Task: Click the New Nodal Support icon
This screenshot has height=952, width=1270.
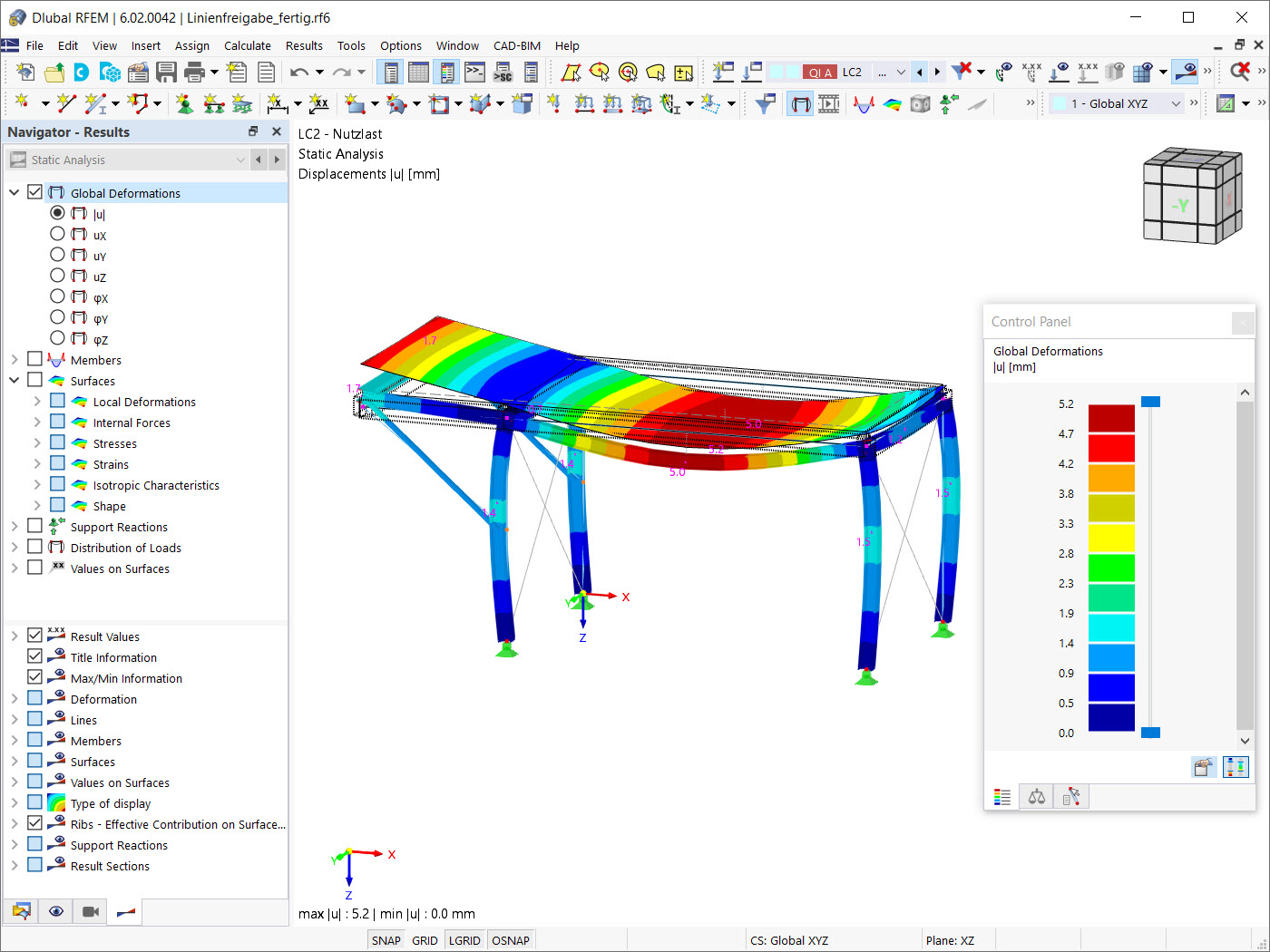Action: (x=184, y=103)
